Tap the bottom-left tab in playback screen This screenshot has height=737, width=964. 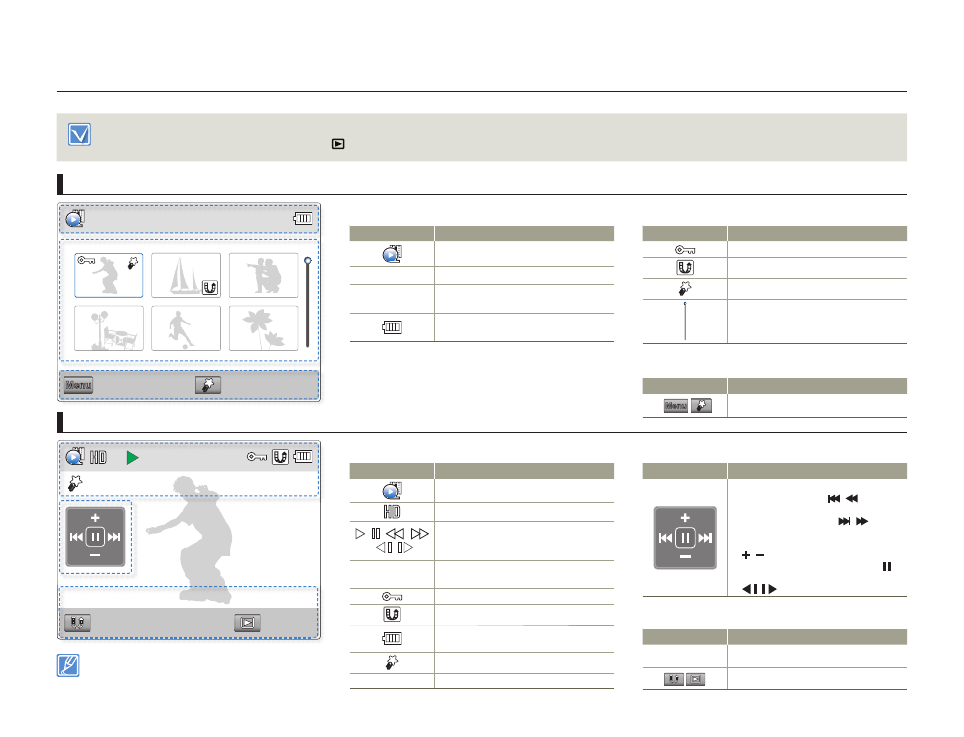(78, 622)
